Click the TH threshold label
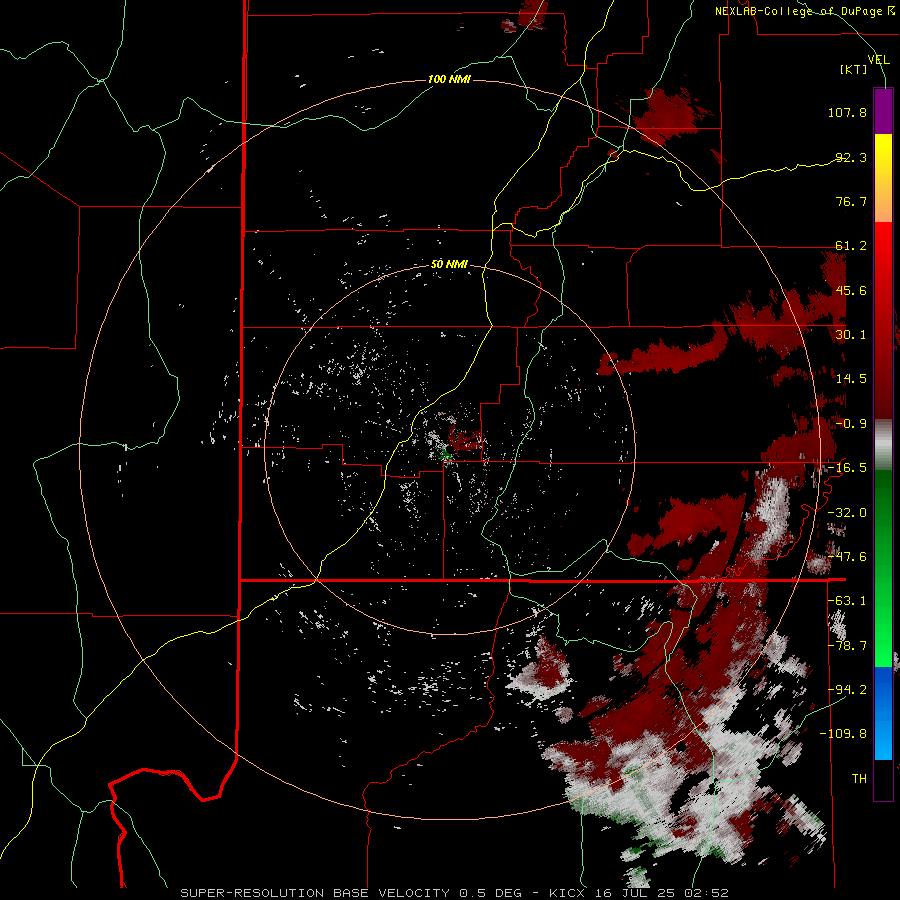Viewport: 900px width, 900px height. [x=859, y=779]
